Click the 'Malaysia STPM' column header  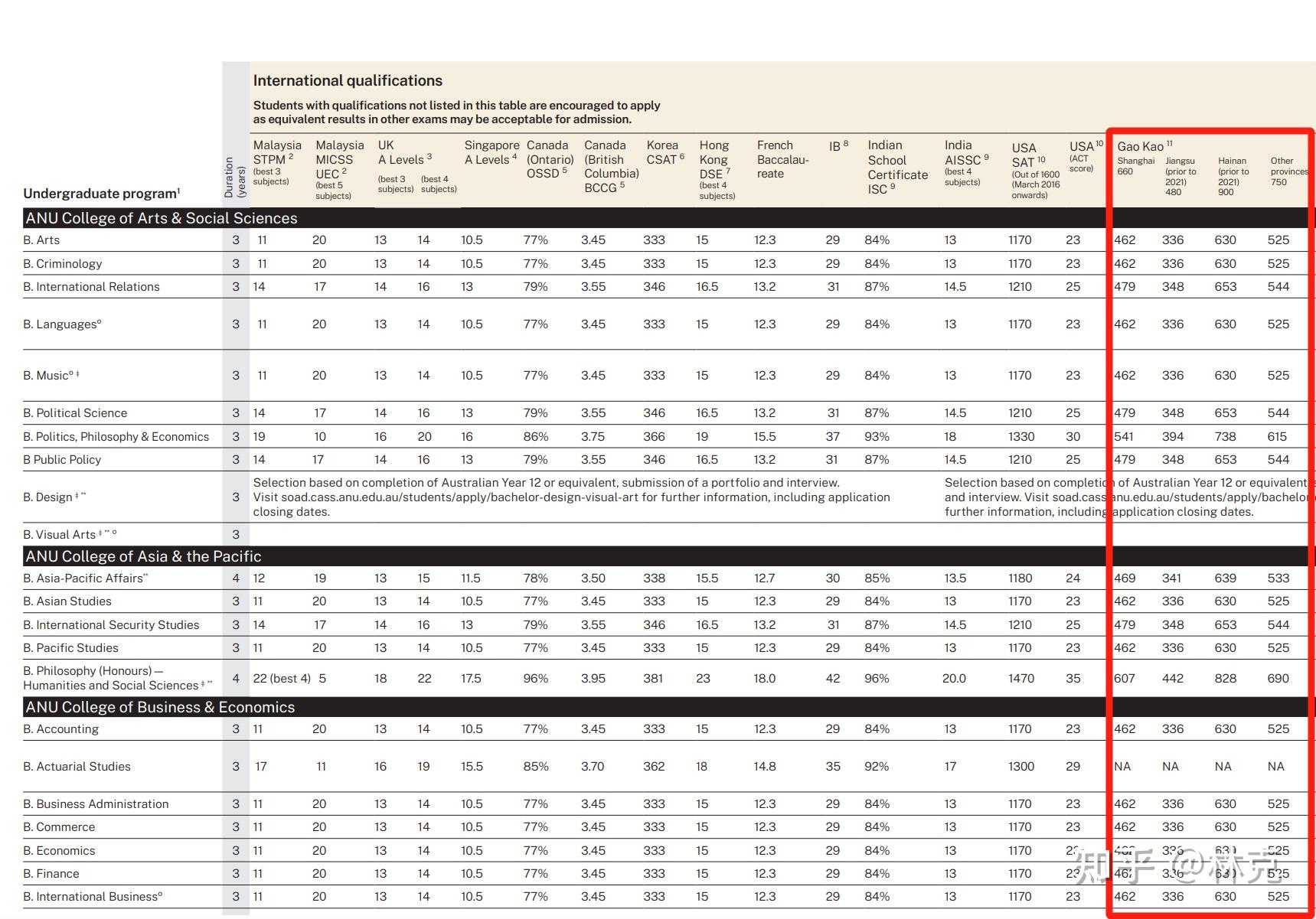click(x=277, y=162)
